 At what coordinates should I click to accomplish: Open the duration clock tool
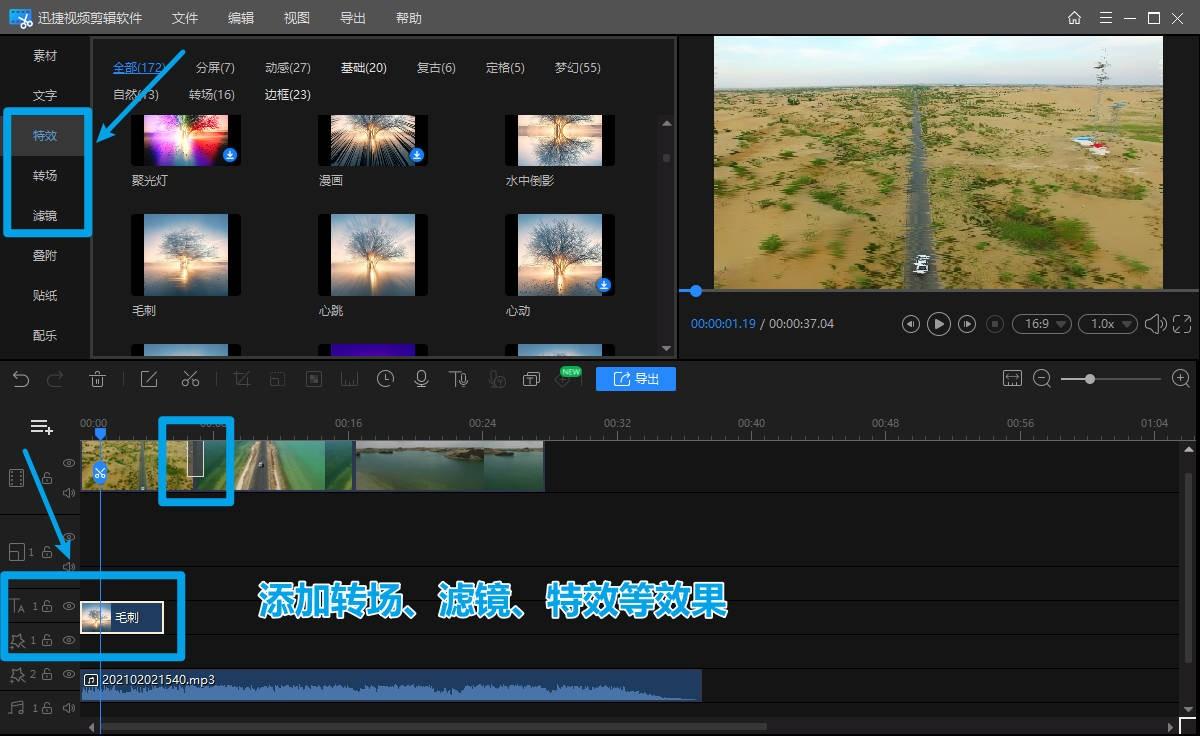click(x=385, y=379)
